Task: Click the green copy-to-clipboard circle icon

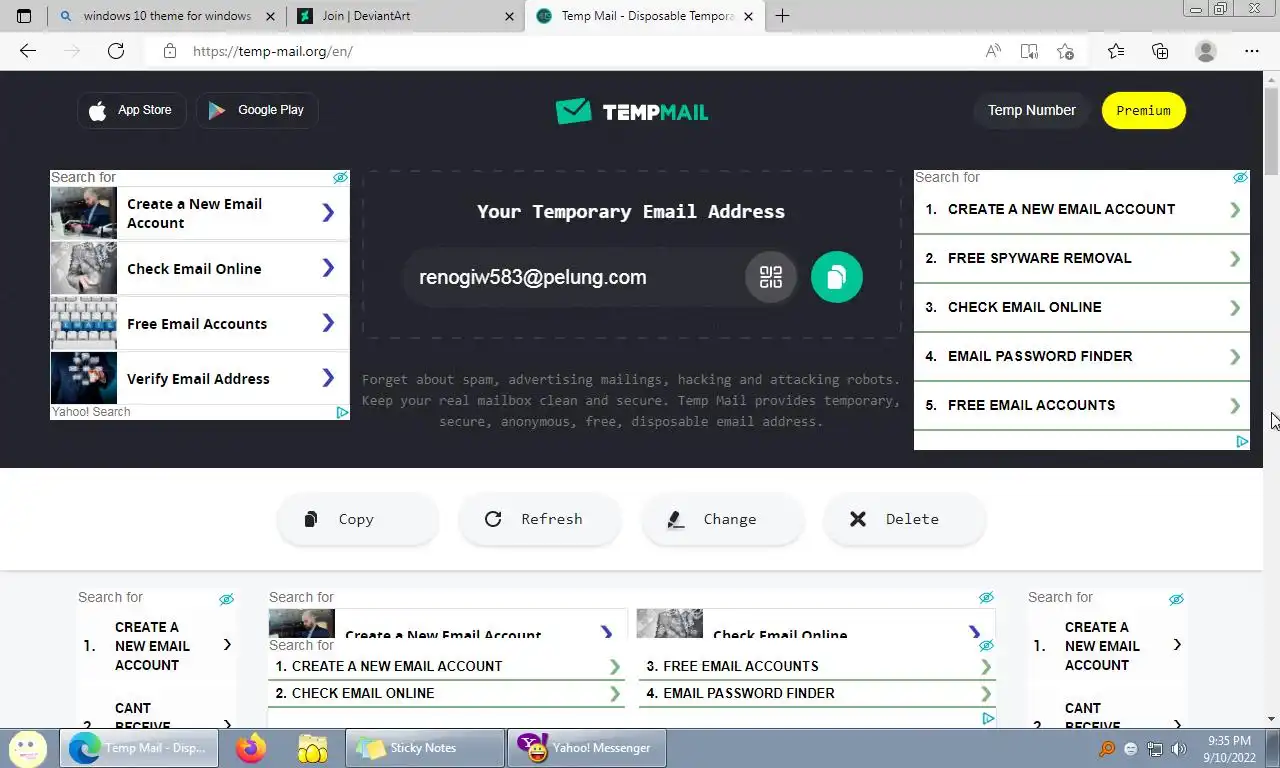Action: [837, 277]
